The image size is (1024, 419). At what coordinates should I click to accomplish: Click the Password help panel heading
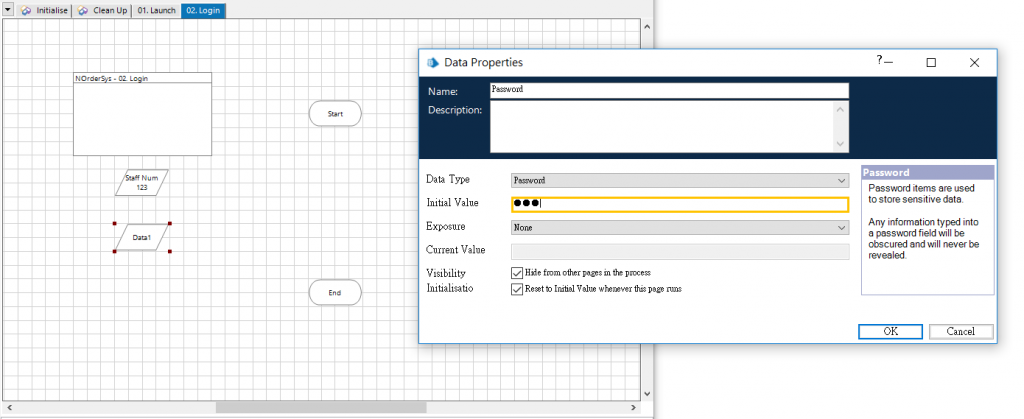(x=927, y=173)
